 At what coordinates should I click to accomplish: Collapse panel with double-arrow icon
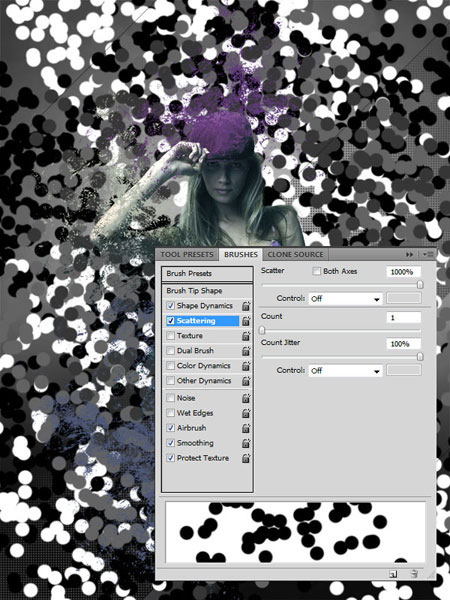click(x=409, y=254)
